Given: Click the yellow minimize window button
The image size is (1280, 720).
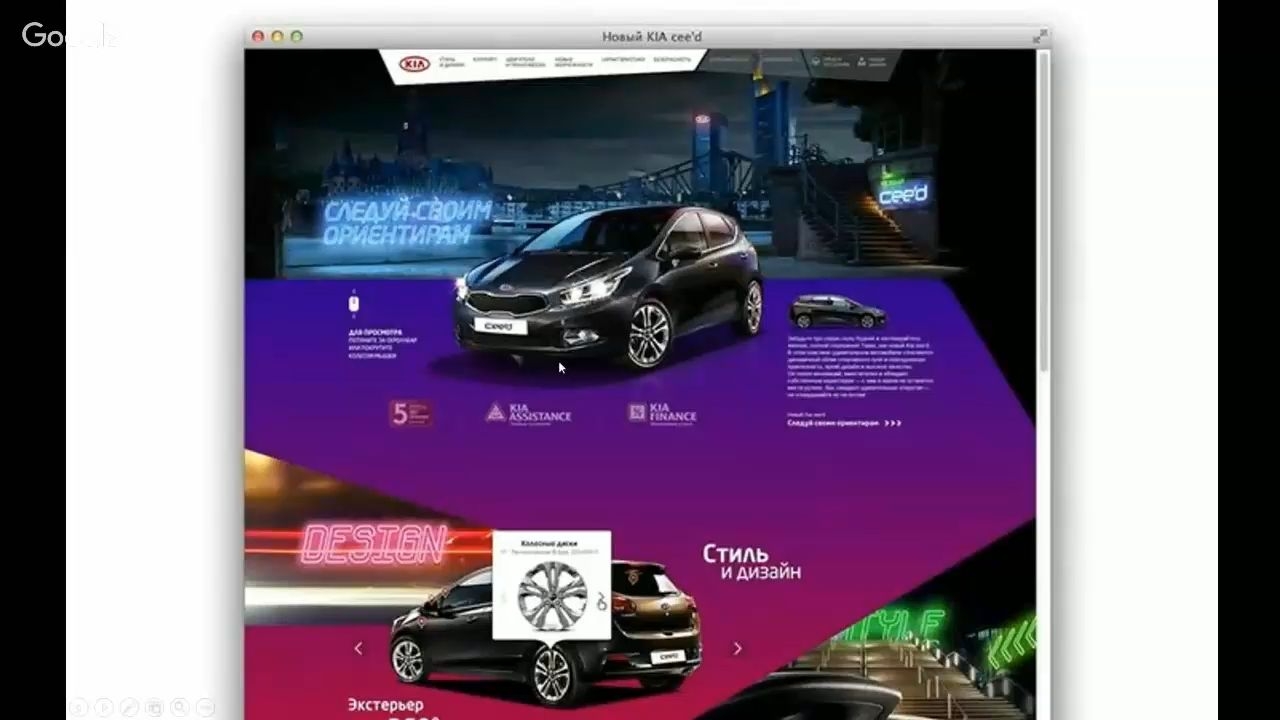Looking at the screenshot, I should point(278,37).
